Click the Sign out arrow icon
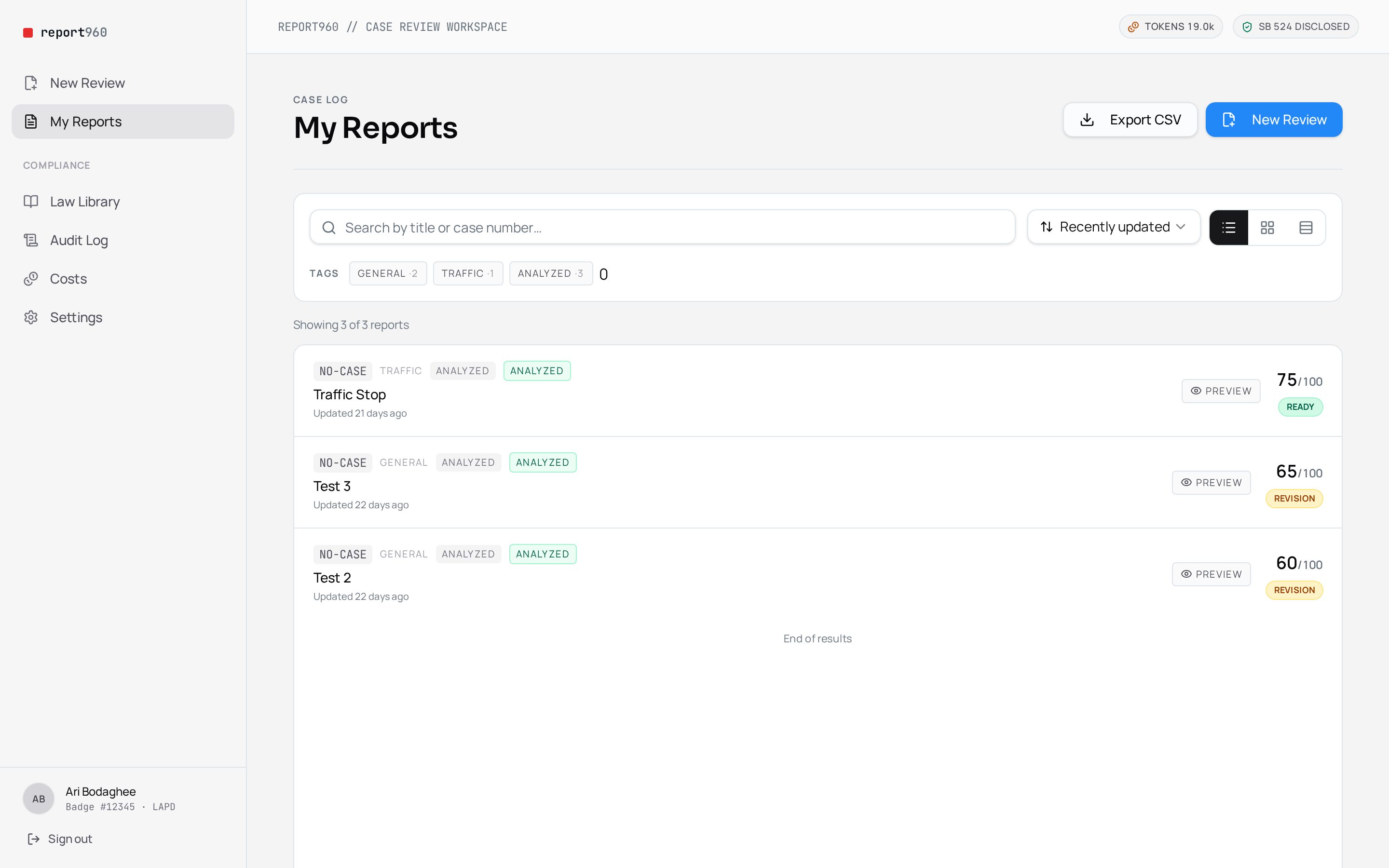This screenshot has height=868, width=1389. click(34, 839)
